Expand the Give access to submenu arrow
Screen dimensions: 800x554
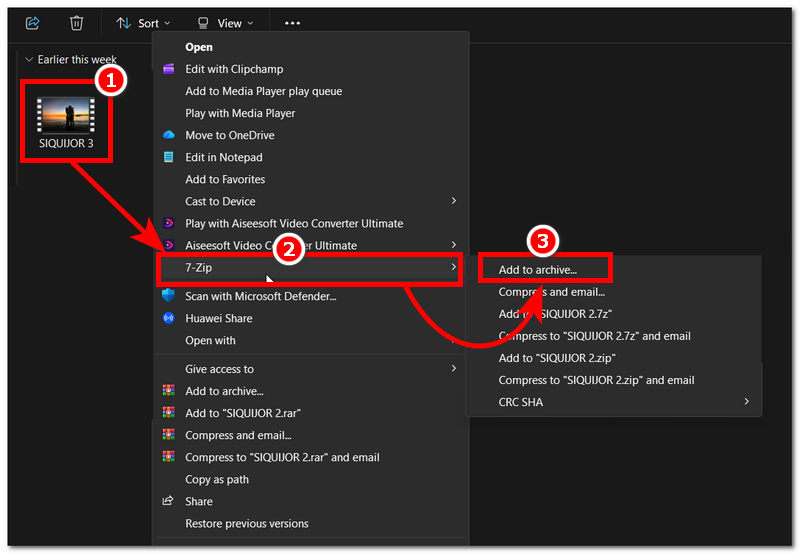pyautogui.click(x=454, y=369)
